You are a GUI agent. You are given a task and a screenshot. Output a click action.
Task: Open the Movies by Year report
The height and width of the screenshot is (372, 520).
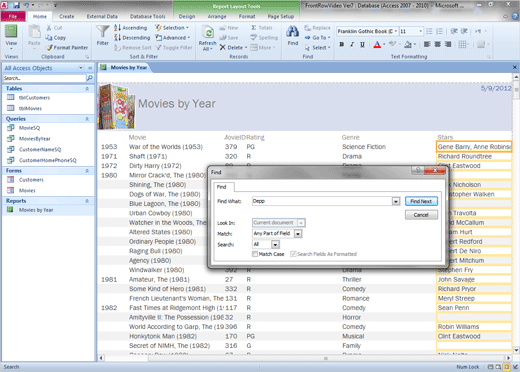[36, 210]
